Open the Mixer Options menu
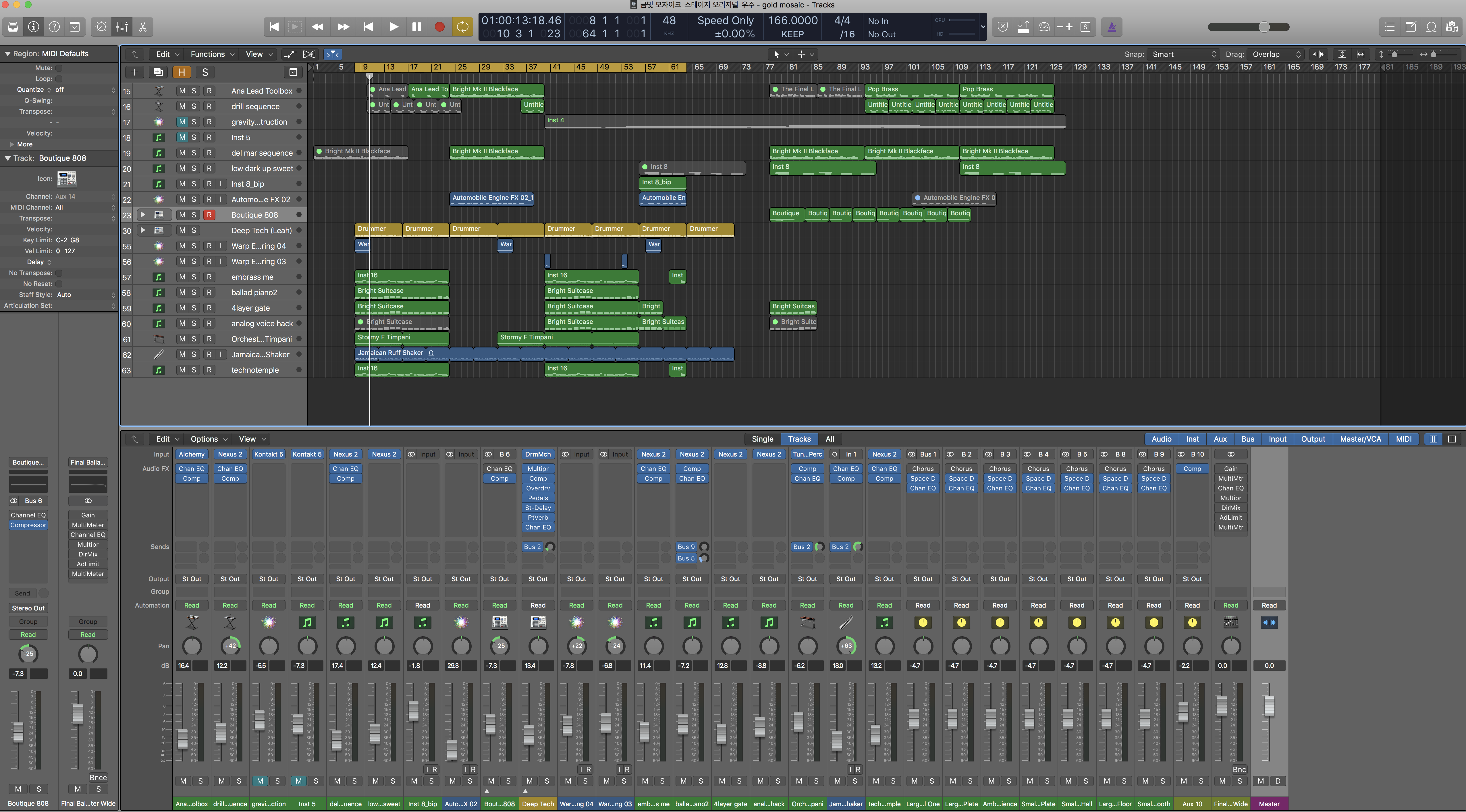Image resolution: width=1466 pixels, height=812 pixels. (208, 439)
